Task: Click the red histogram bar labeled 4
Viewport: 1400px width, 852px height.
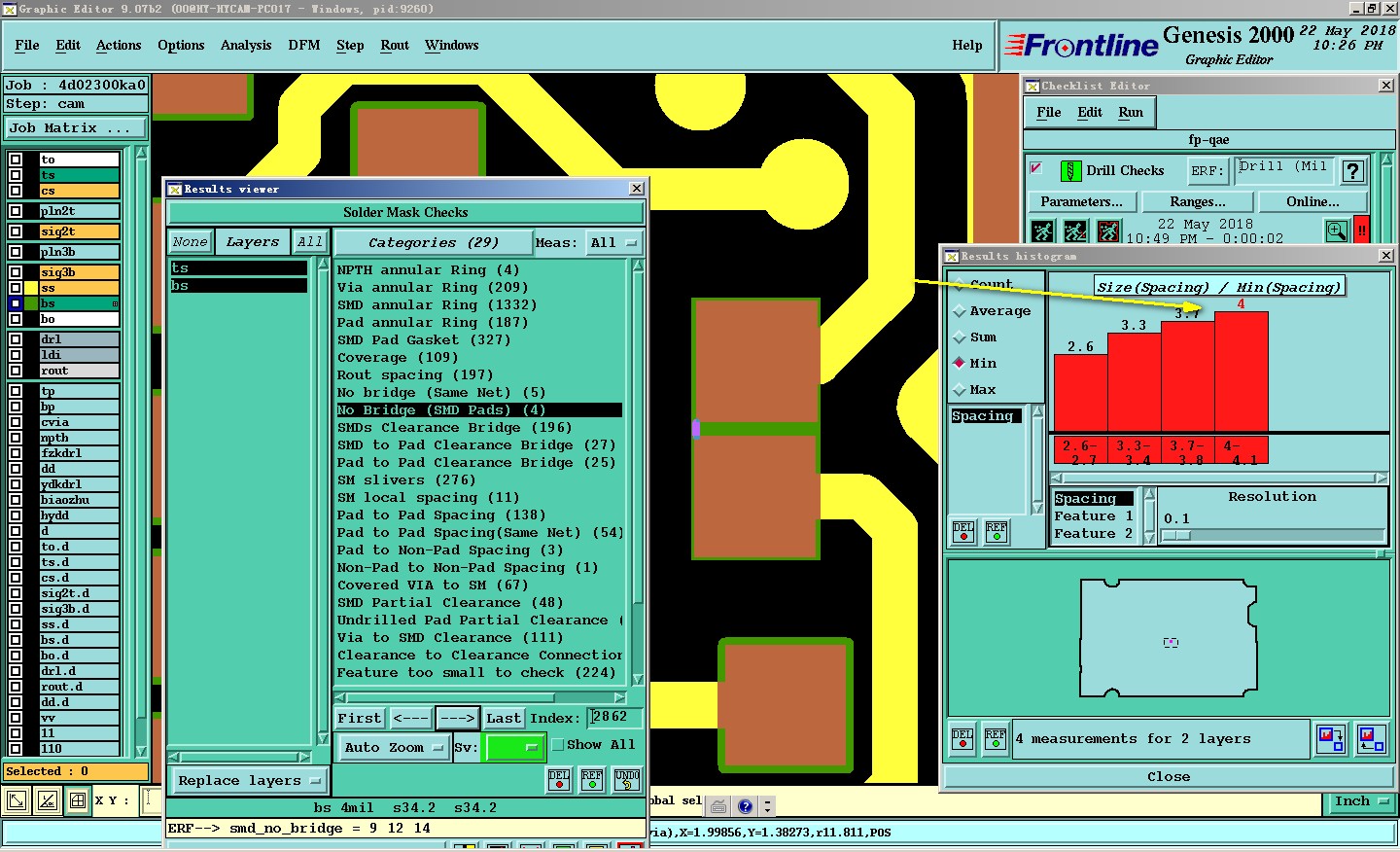Action: click(1242, 371)
